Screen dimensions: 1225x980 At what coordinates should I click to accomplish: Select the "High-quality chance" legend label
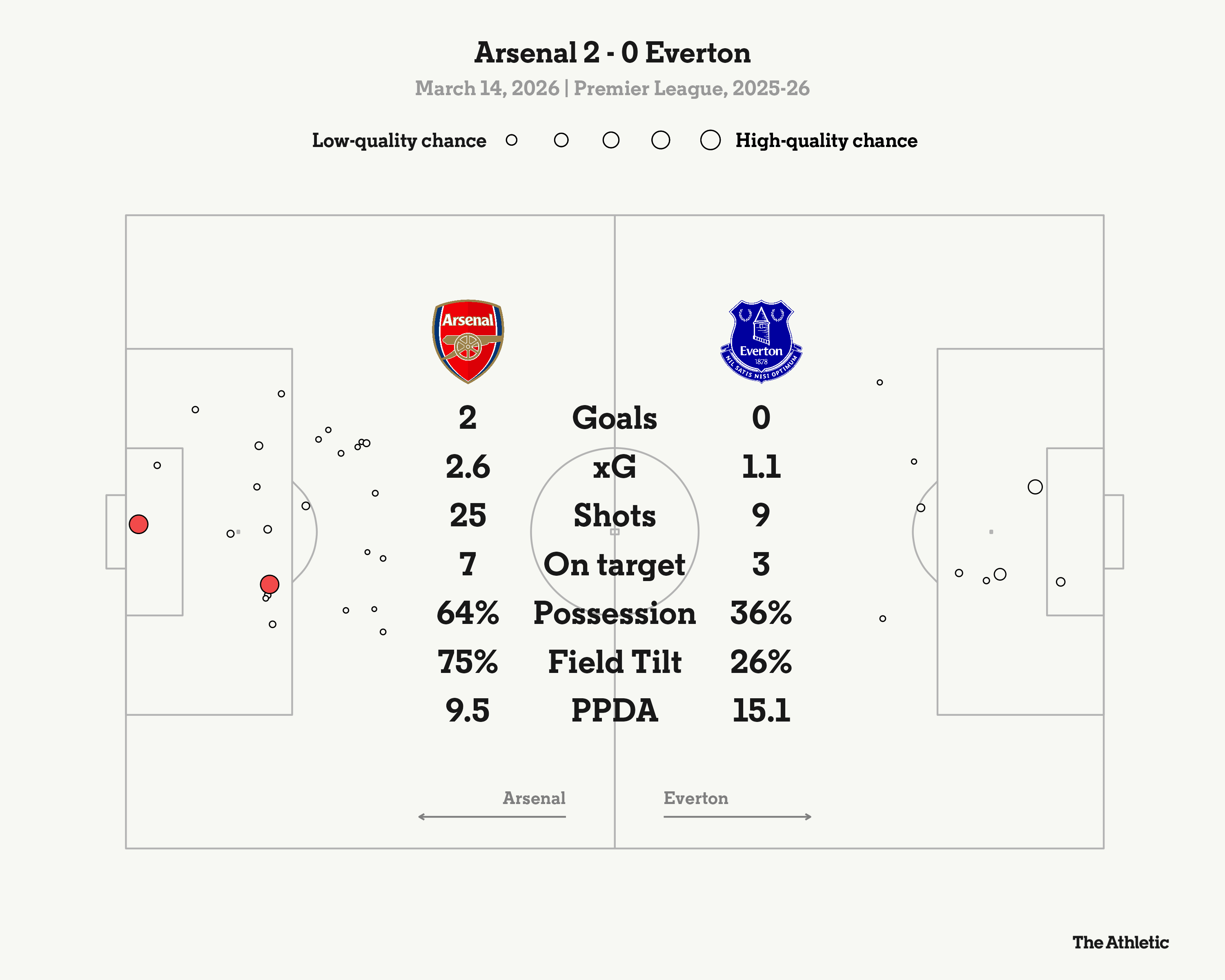(x=826, y=141)
